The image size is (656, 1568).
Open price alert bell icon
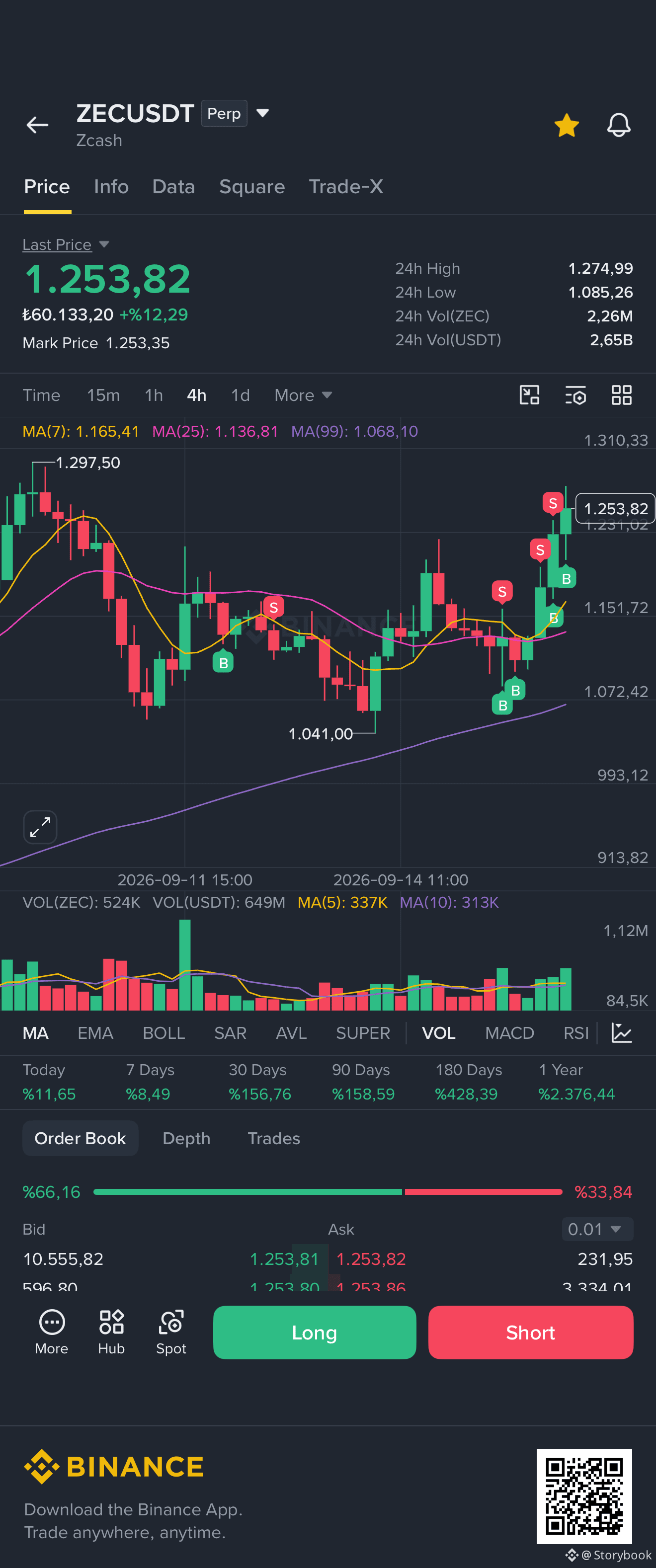(618, 125)
